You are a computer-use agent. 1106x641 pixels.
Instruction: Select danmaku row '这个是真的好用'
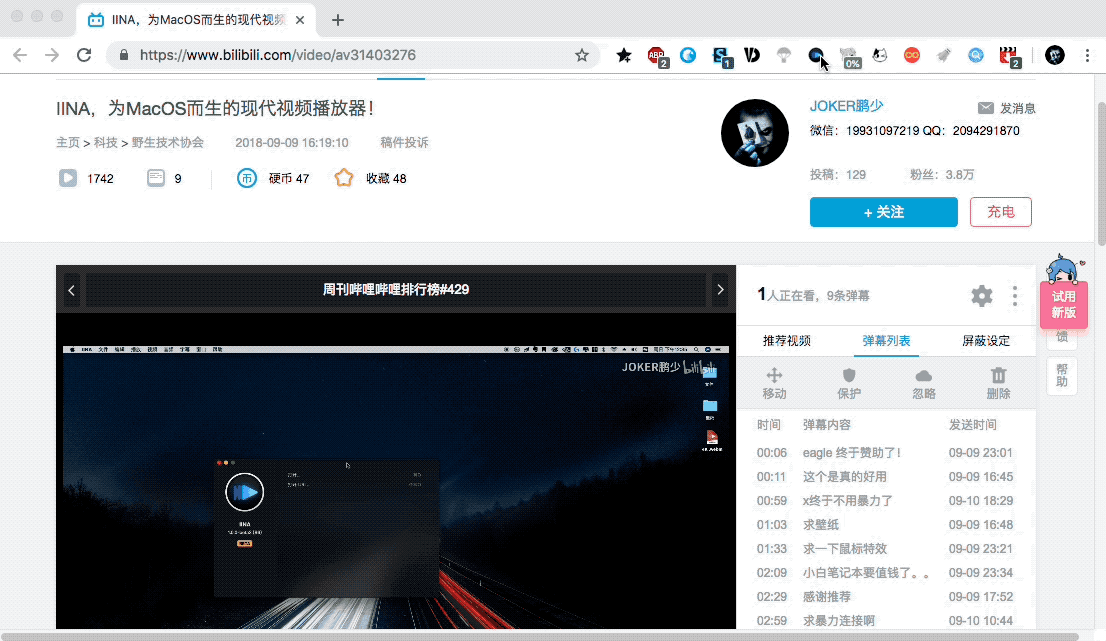coord(886,477)
